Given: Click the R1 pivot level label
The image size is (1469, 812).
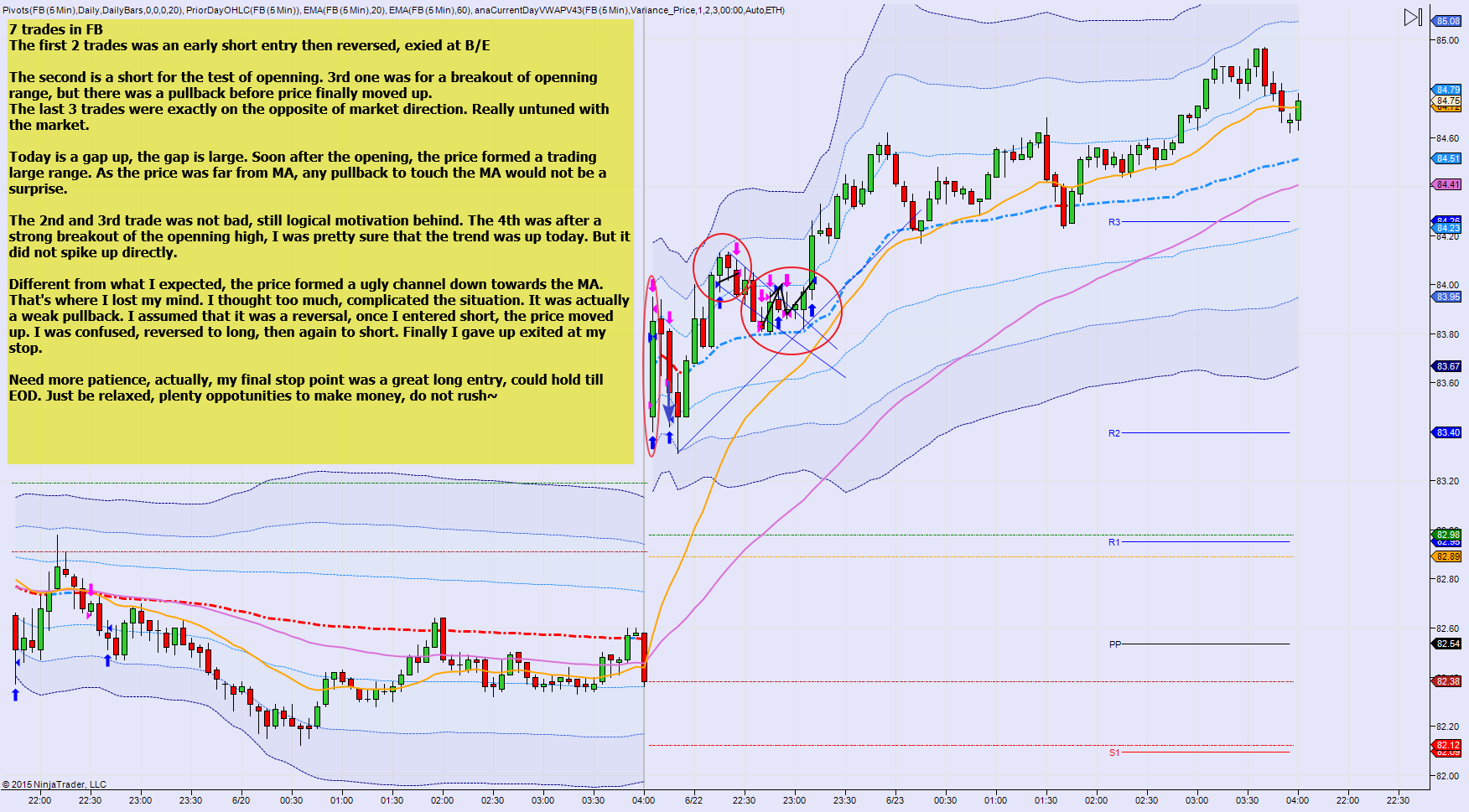Looking at the screenshot, I should tap(1114, 542).
